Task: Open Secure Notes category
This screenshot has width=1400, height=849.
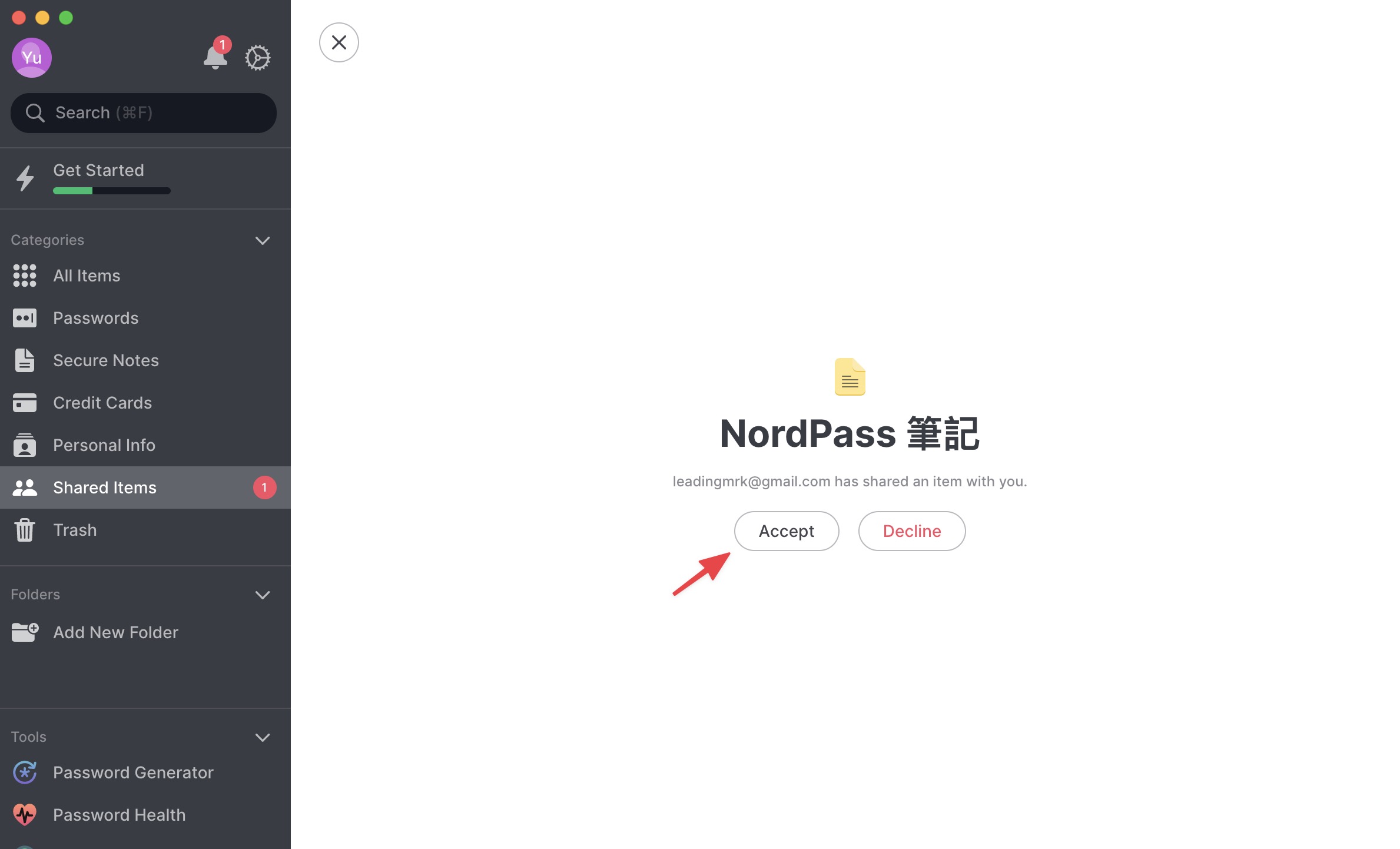Action: pos(145,360)
